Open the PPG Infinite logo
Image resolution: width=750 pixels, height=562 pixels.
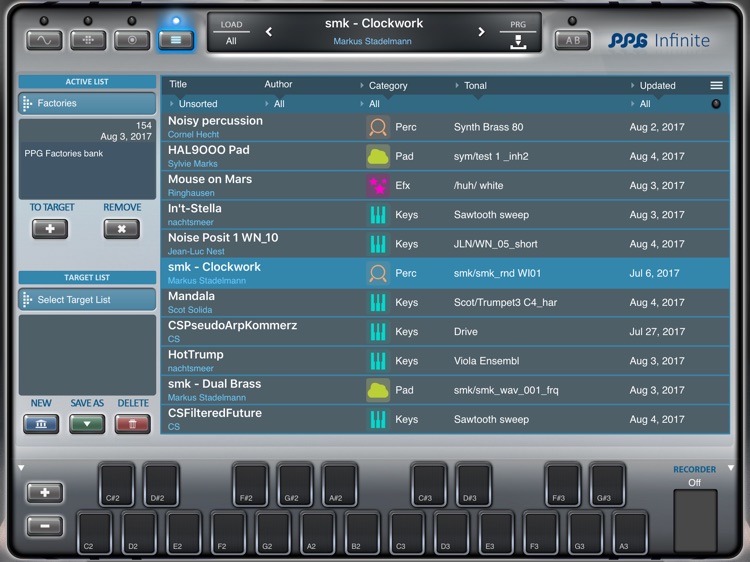[x=659, y=40]
